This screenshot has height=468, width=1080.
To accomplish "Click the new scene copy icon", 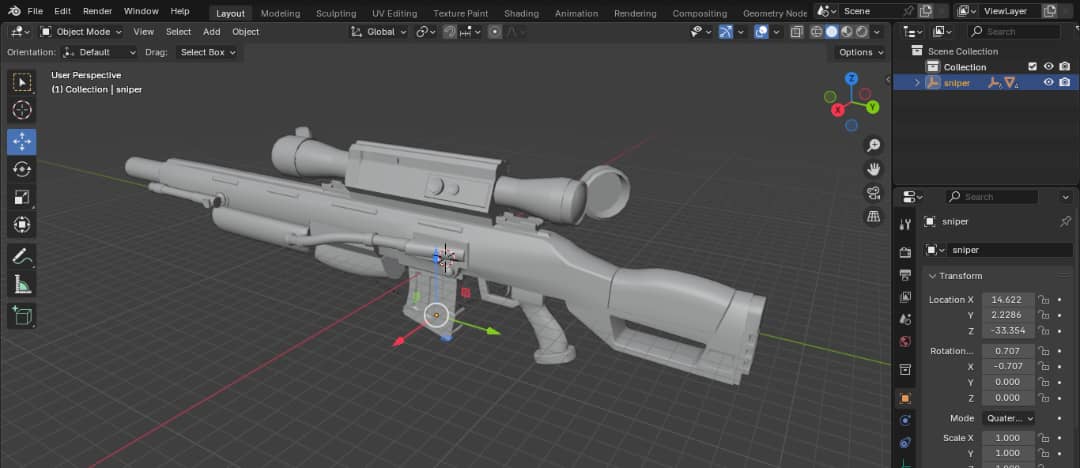I will tap(926, 11).
